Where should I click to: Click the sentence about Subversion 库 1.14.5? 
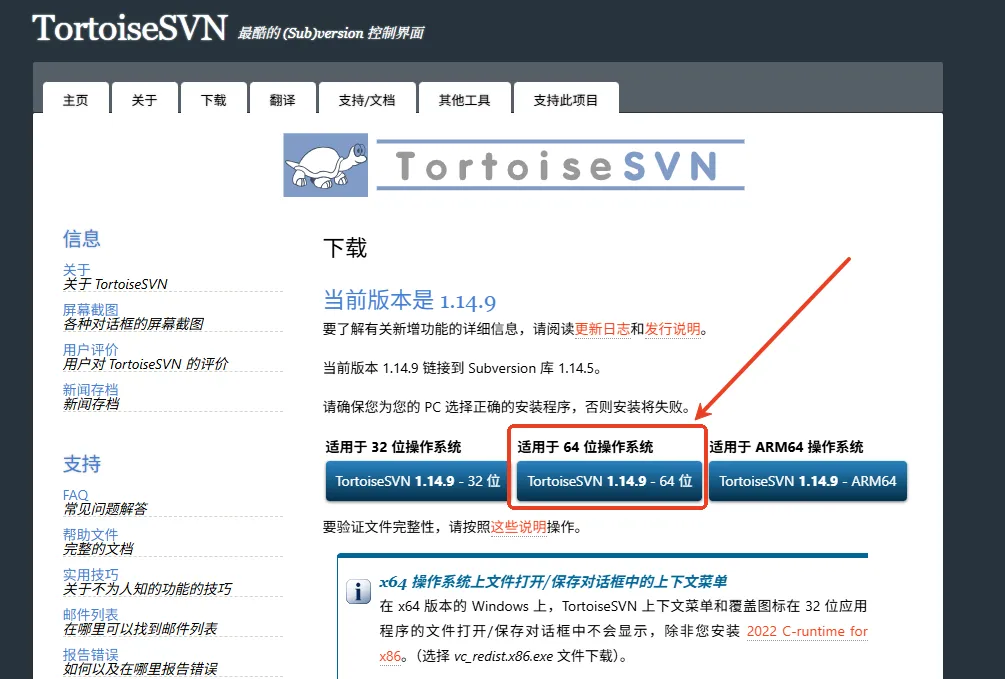point(462,368)
